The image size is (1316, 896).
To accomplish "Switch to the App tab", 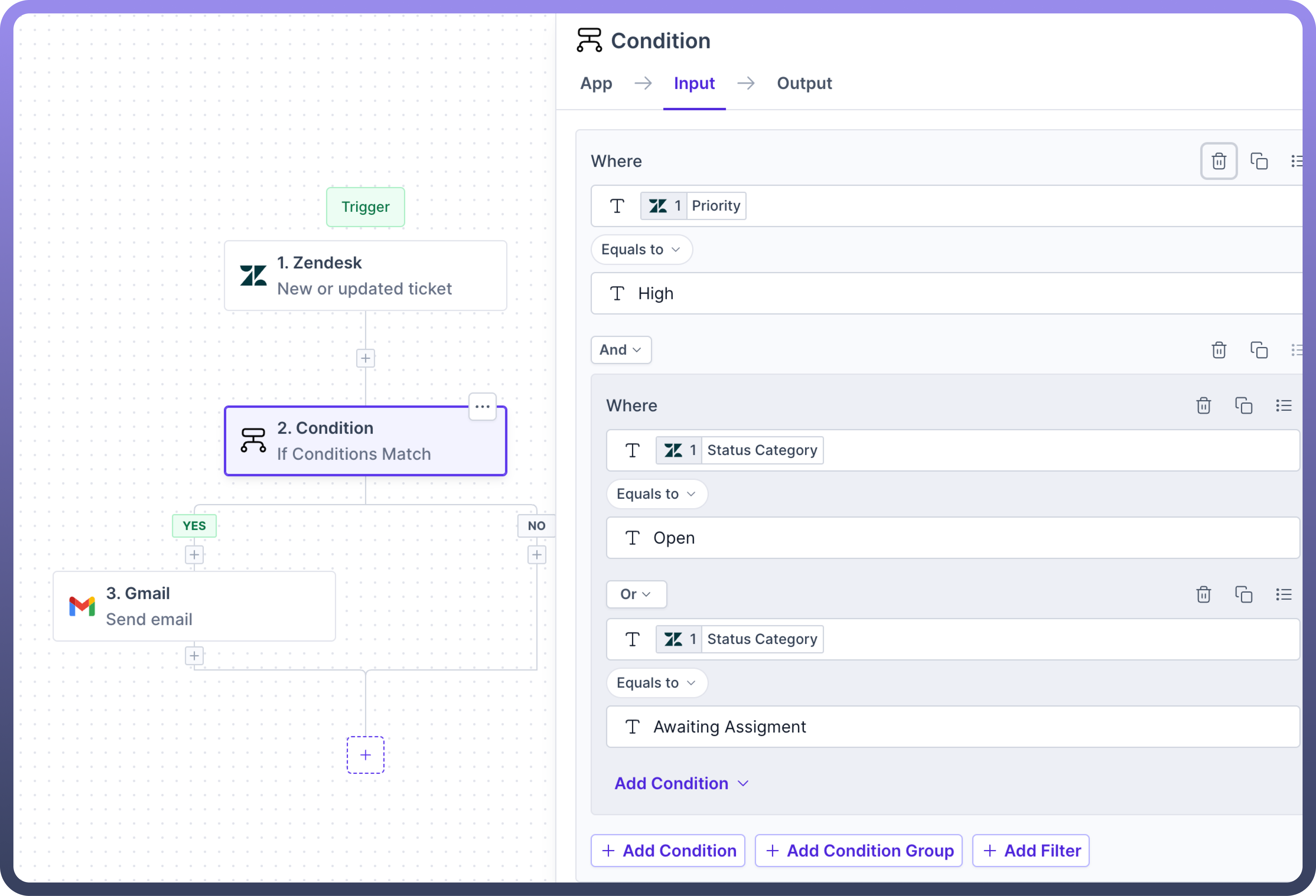I will coord(596,83).
